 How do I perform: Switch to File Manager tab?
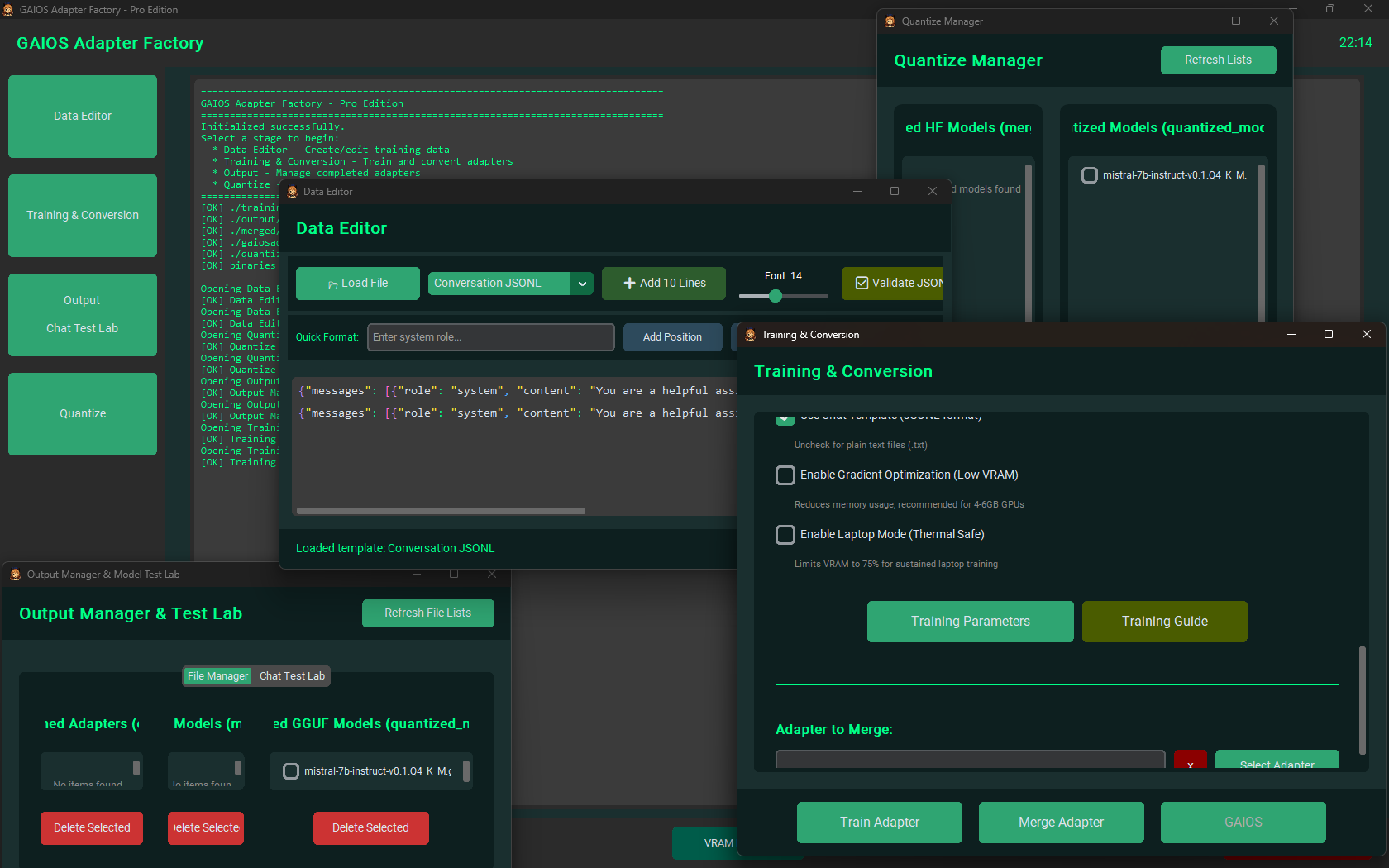coord(217,676)
